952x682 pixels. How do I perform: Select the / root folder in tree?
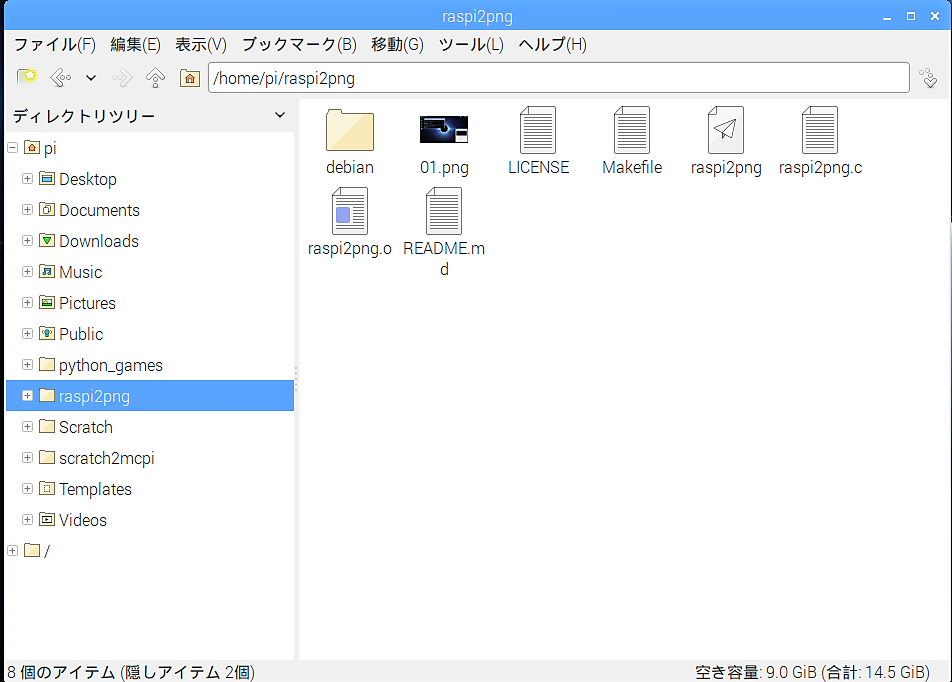(x=37, y=551)
